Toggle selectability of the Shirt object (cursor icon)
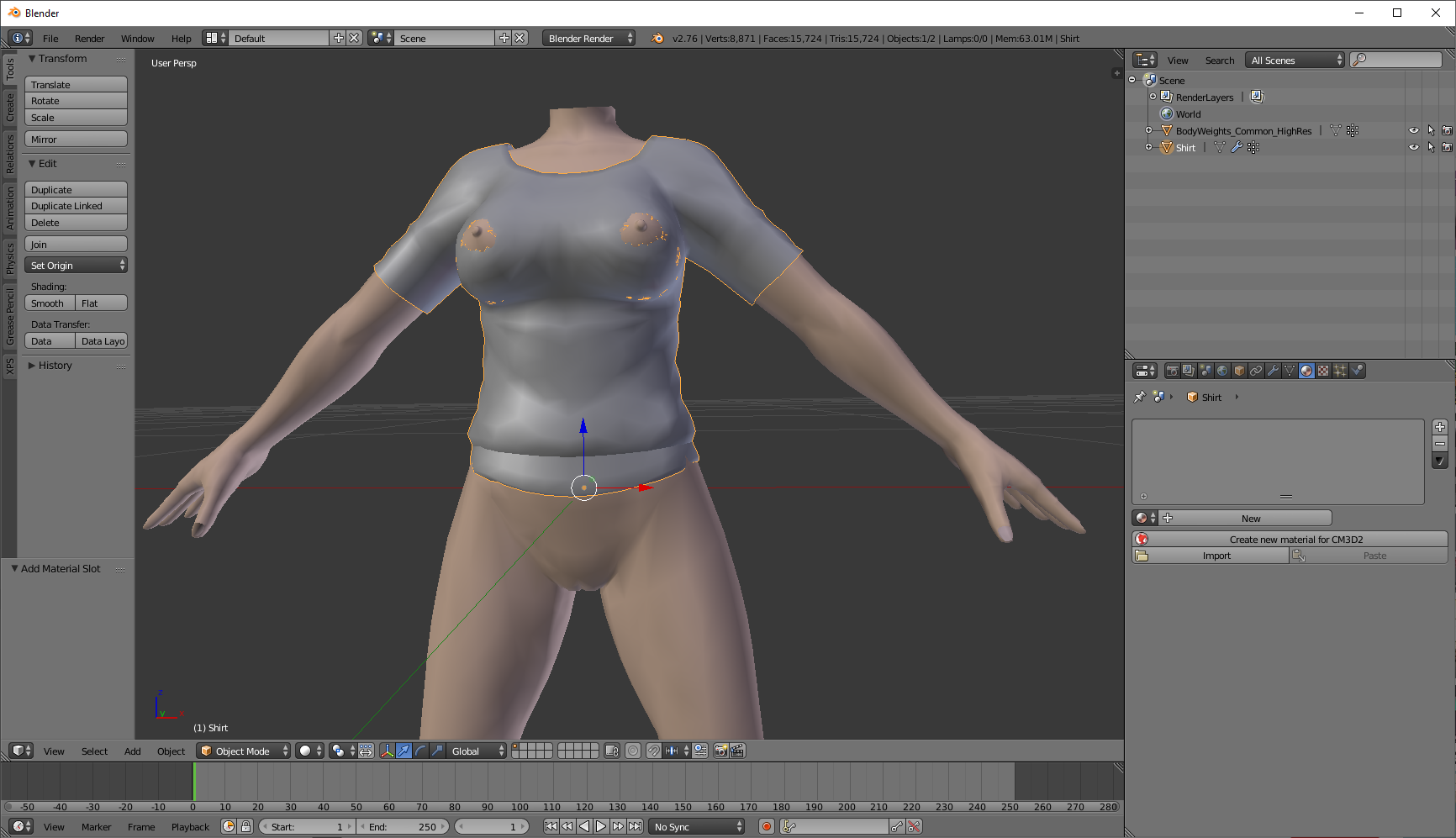This screenshot has height=838, width=1456. tap(1431, 147)
